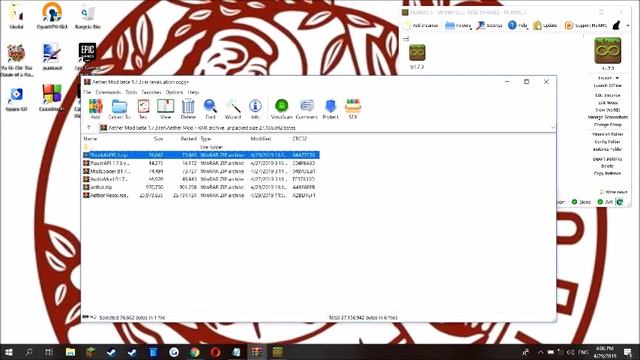Click the taskbar clock showing 4:06 PM

pos(604,352)
